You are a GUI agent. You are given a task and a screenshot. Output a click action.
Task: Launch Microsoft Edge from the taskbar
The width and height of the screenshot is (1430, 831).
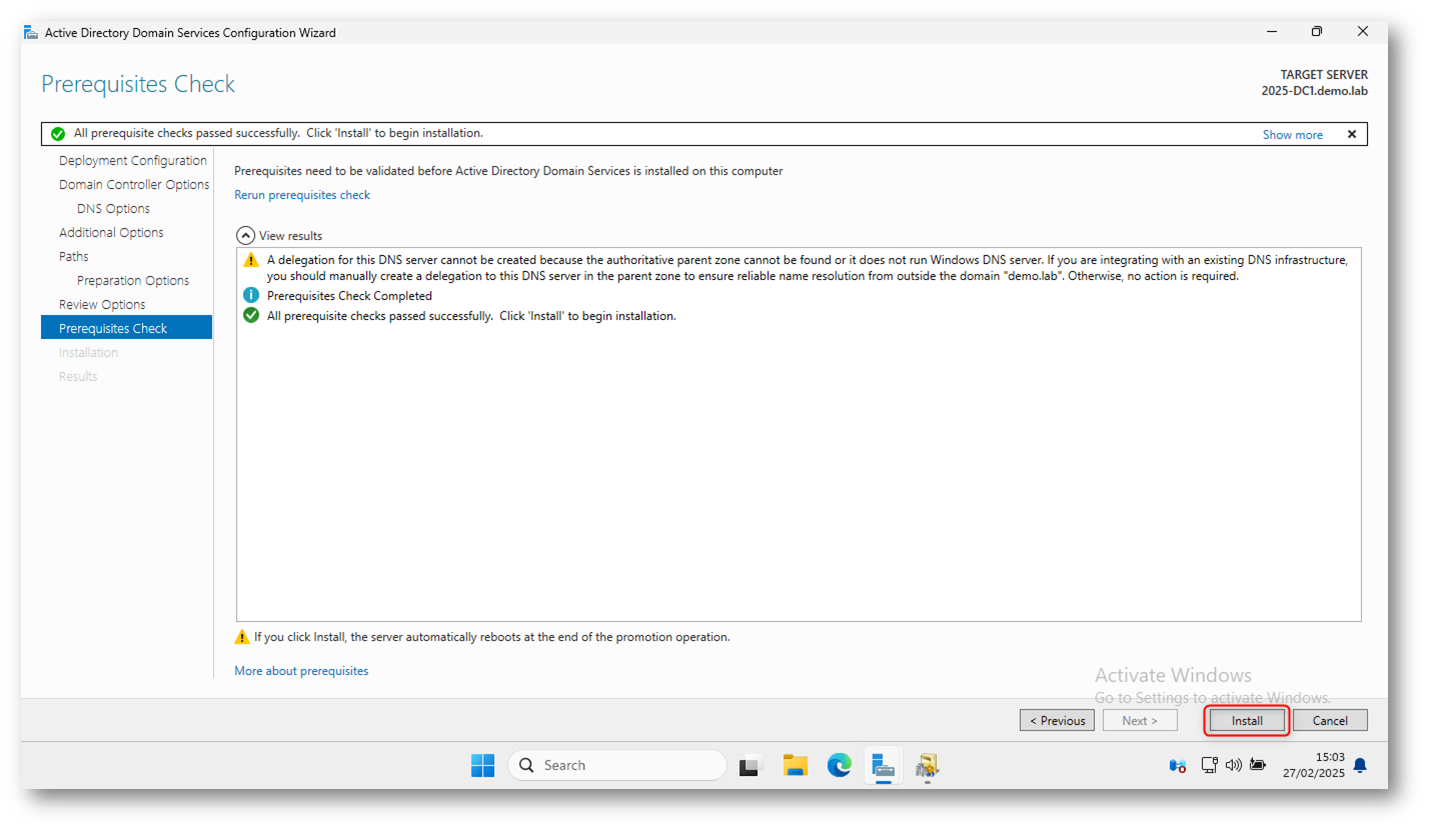tap(839, 765)
